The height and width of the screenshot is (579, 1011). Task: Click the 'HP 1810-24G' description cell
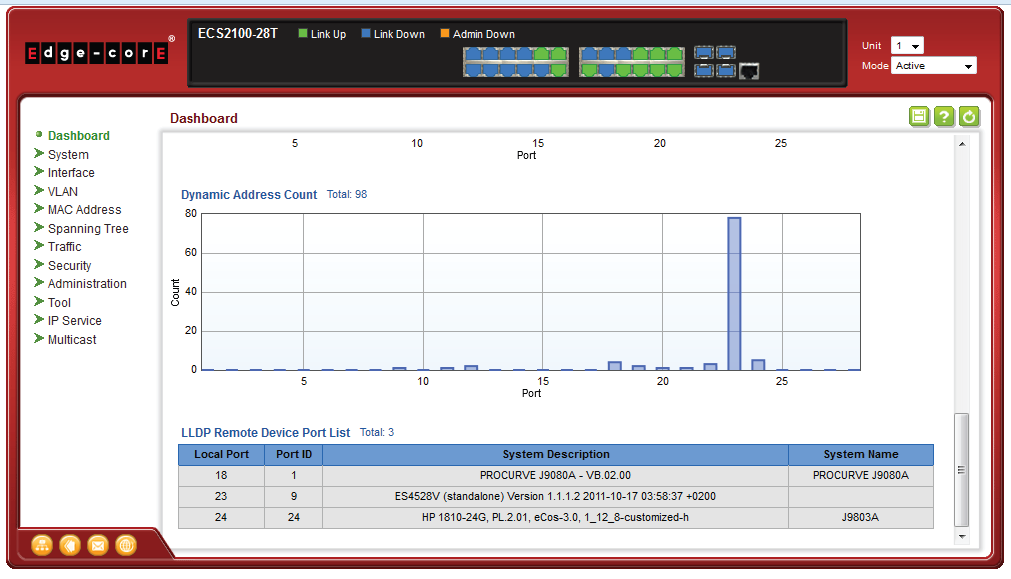tap(555, 517)
